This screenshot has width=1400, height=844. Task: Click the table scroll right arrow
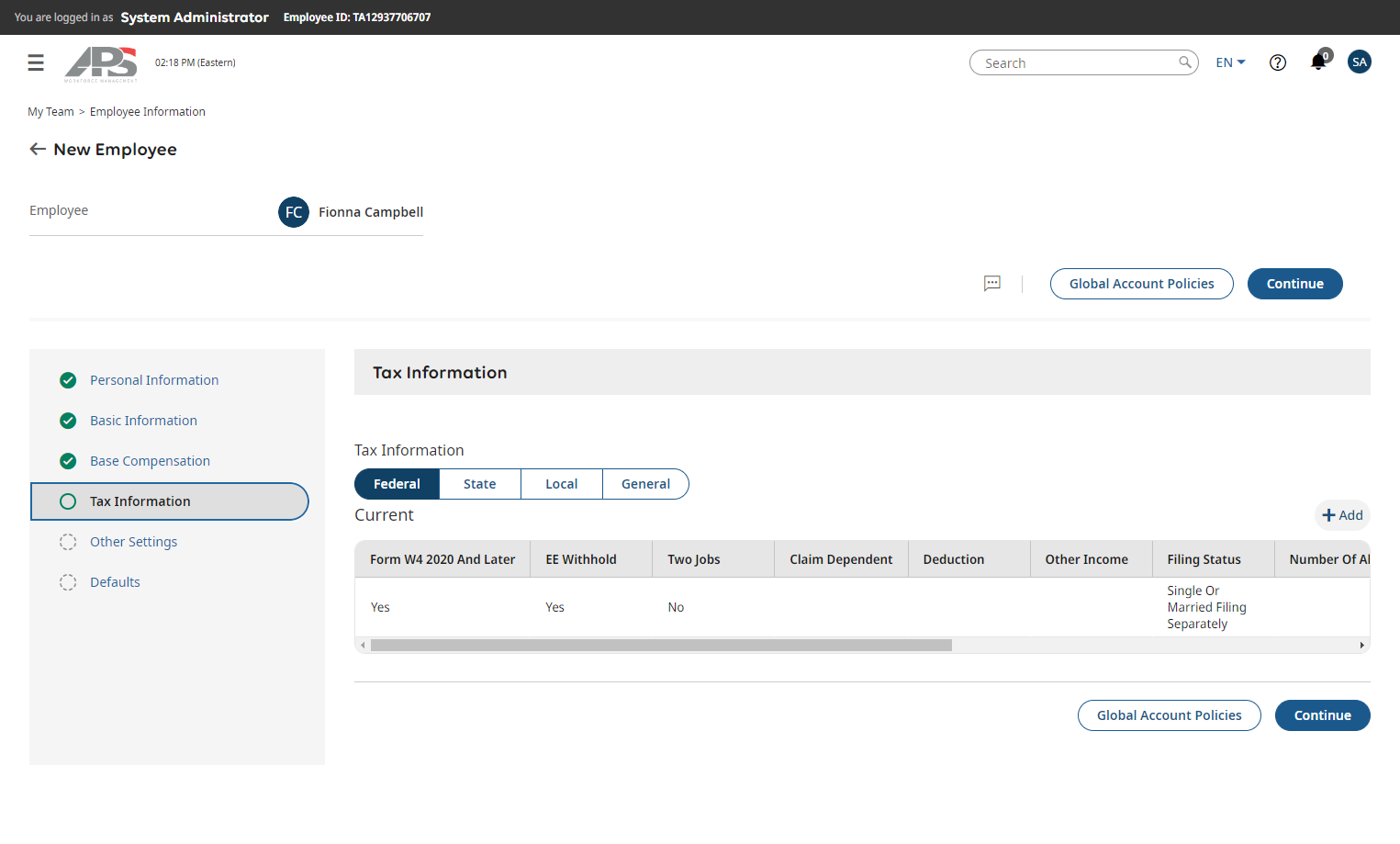tap(1362, 646)
